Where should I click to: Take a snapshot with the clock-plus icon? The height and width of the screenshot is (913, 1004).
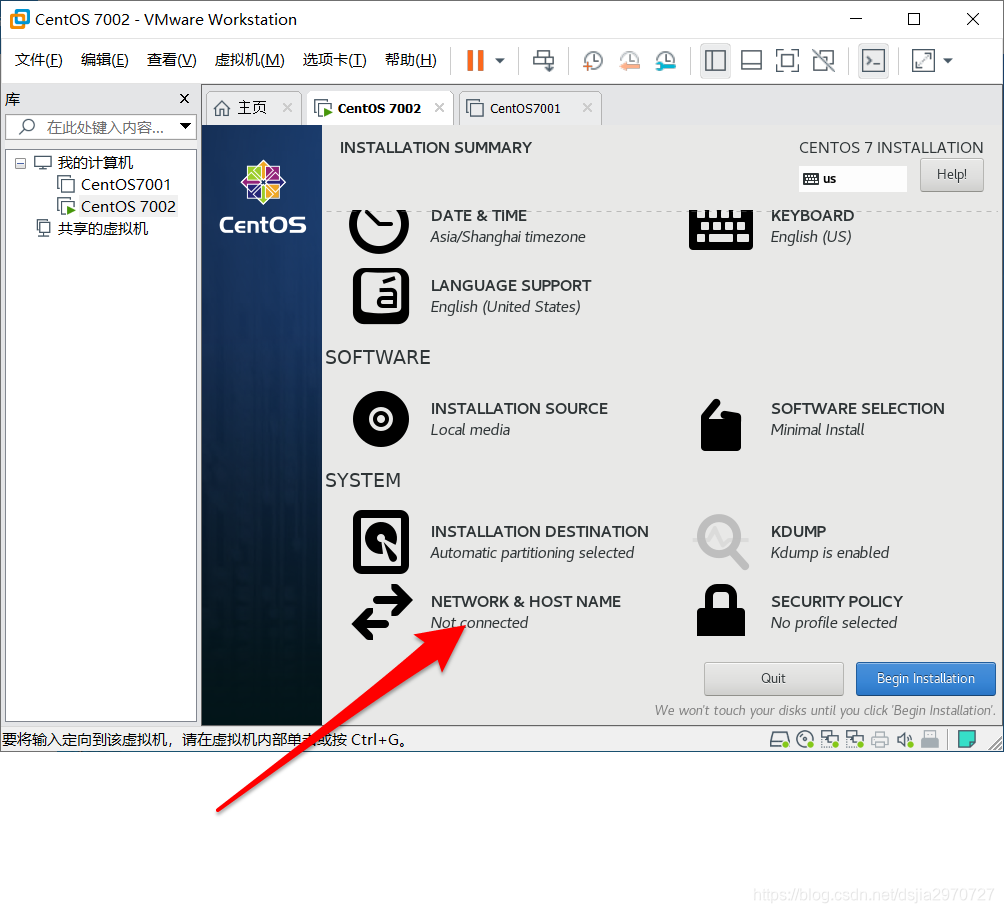tap(593, 61)
